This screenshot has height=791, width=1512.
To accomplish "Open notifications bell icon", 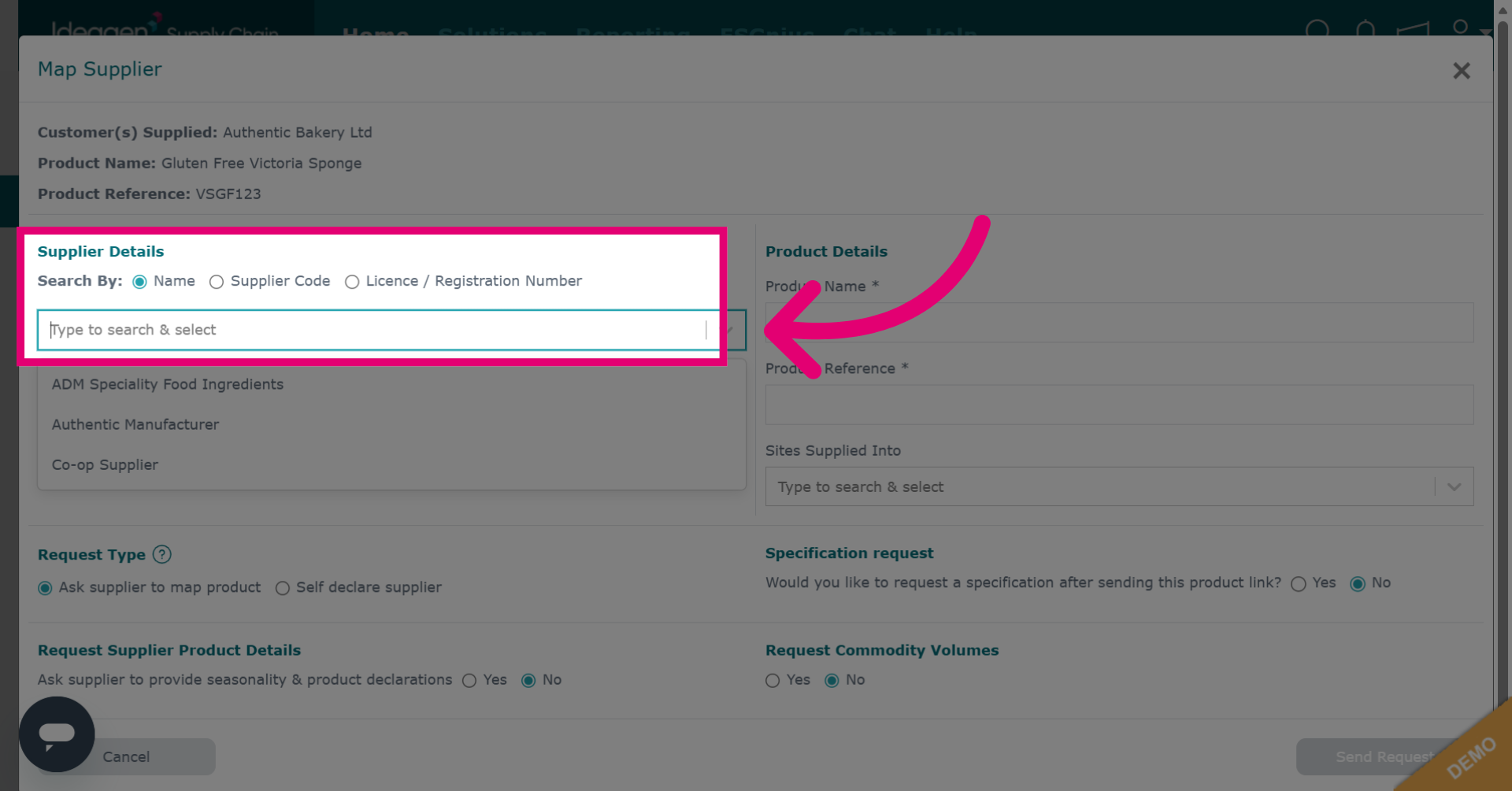I will (1366, 31).
